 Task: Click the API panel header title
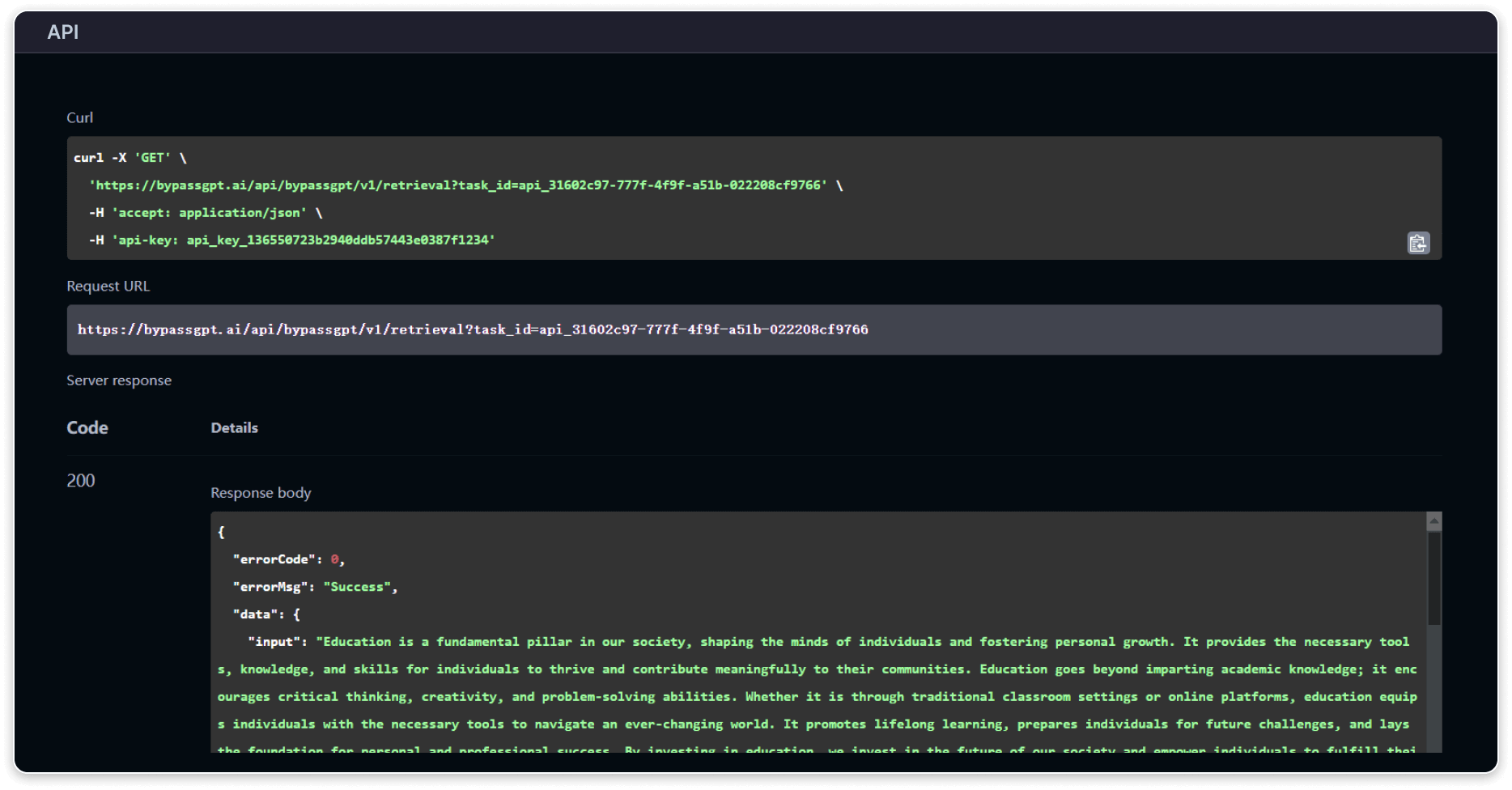coord(63,32)
